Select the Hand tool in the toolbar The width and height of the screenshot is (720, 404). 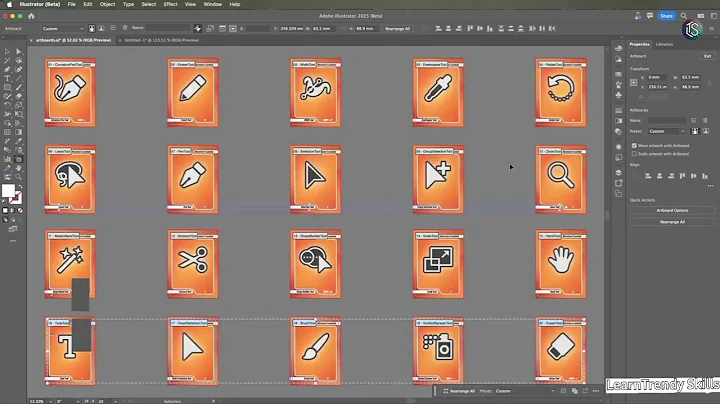(x=19, y=168)
